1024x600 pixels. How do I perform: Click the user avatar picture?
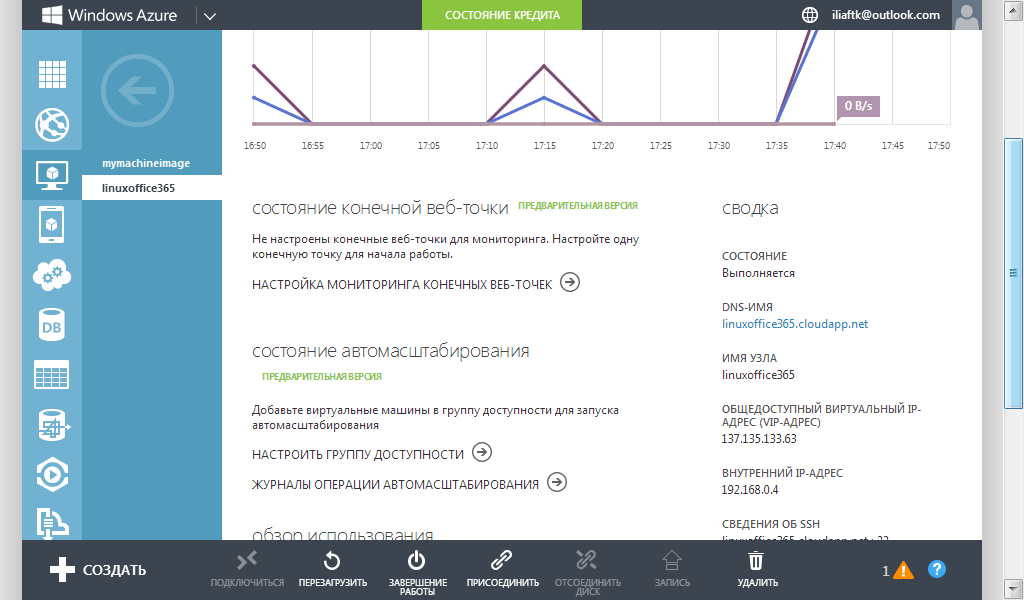[x=967, y=15]
